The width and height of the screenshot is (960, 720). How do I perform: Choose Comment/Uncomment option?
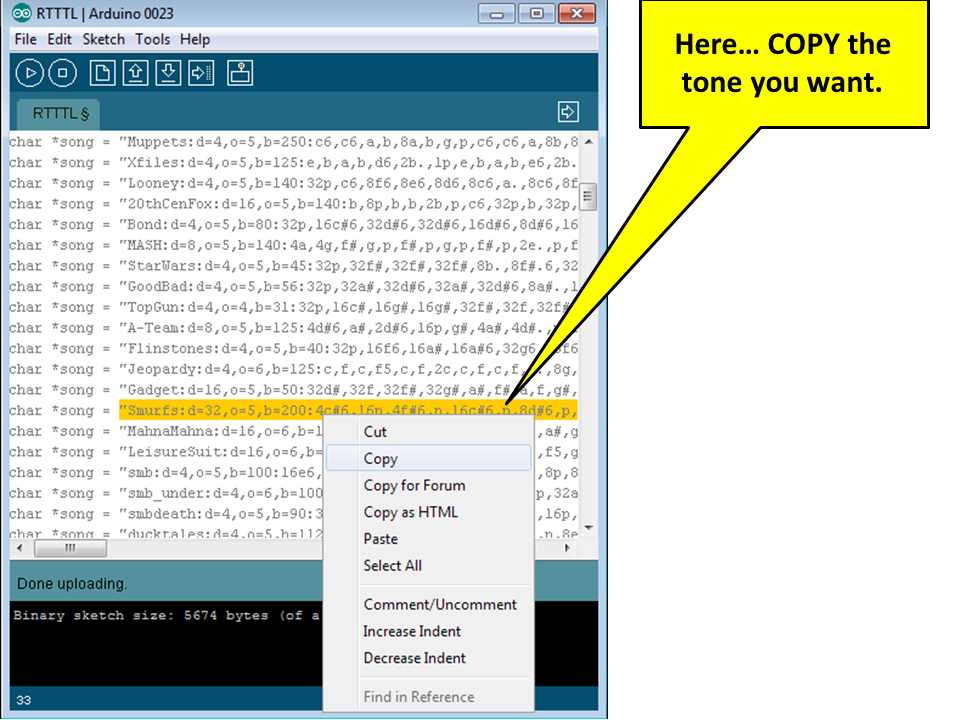tap(428, 604)
